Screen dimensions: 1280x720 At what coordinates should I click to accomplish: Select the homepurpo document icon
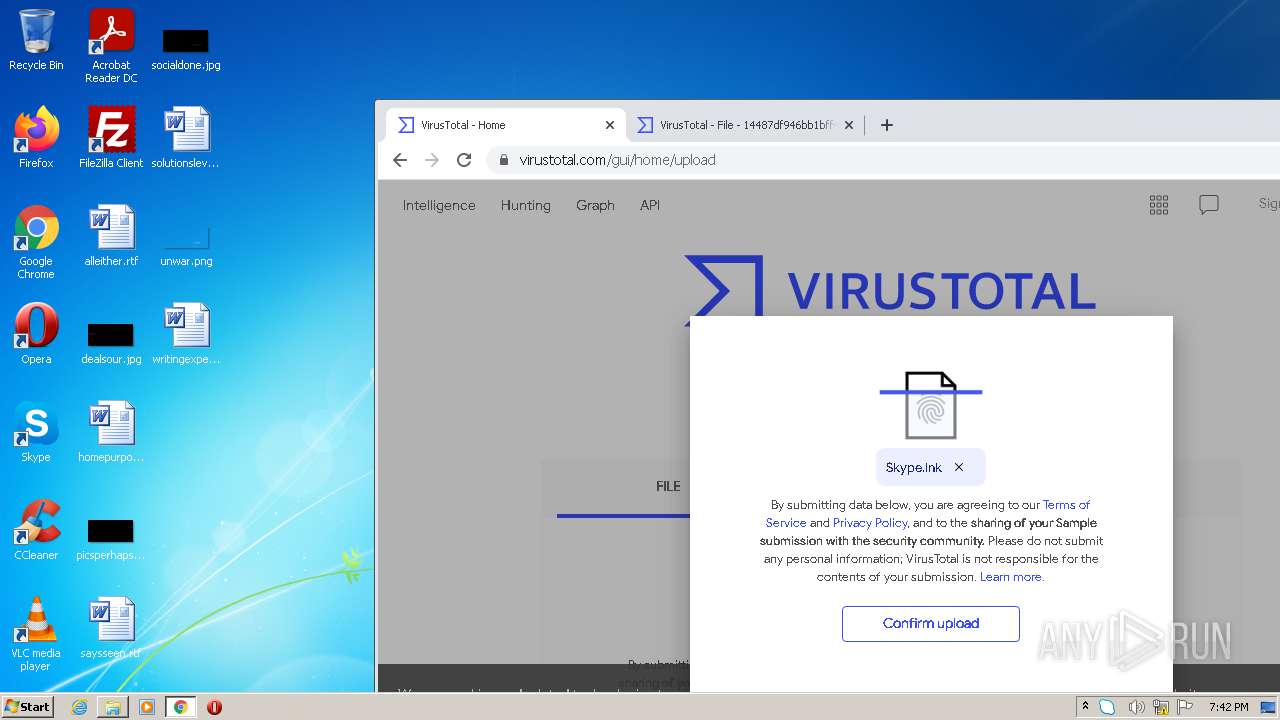click(111, 432)
